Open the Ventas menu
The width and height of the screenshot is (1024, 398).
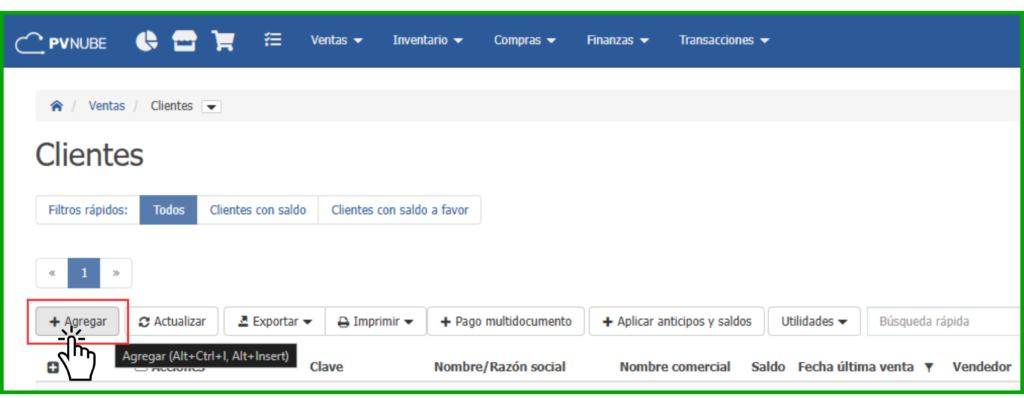pos(336,40)
